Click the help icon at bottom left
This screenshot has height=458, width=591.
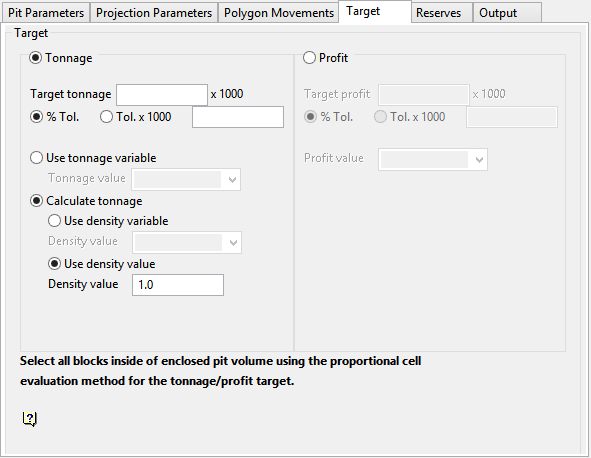30,418
